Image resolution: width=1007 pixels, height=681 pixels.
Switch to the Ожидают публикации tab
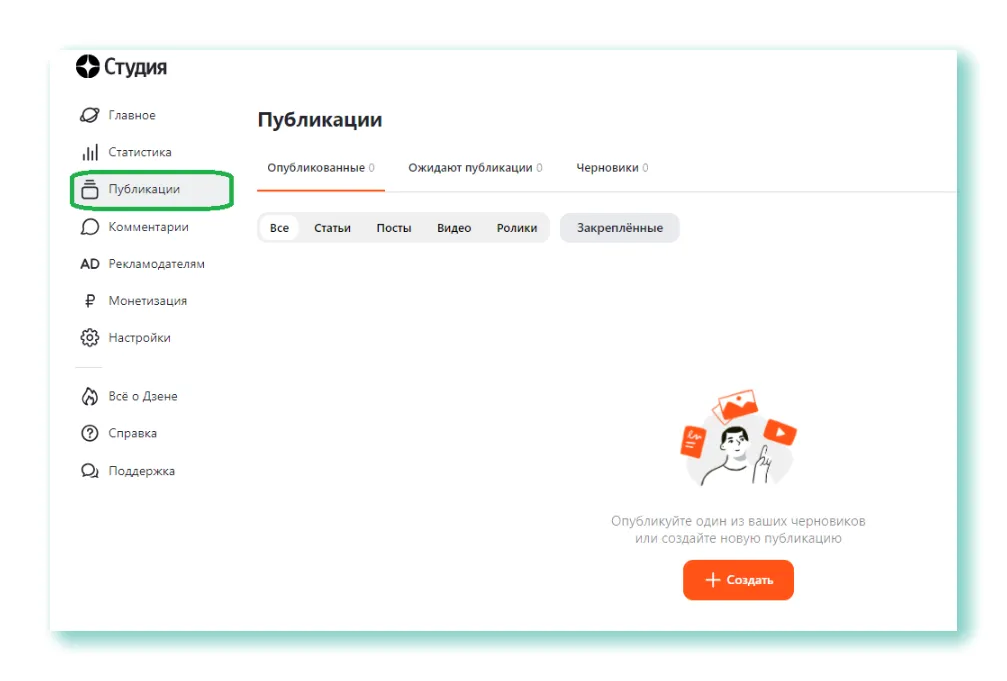click(x=475, y=168)
